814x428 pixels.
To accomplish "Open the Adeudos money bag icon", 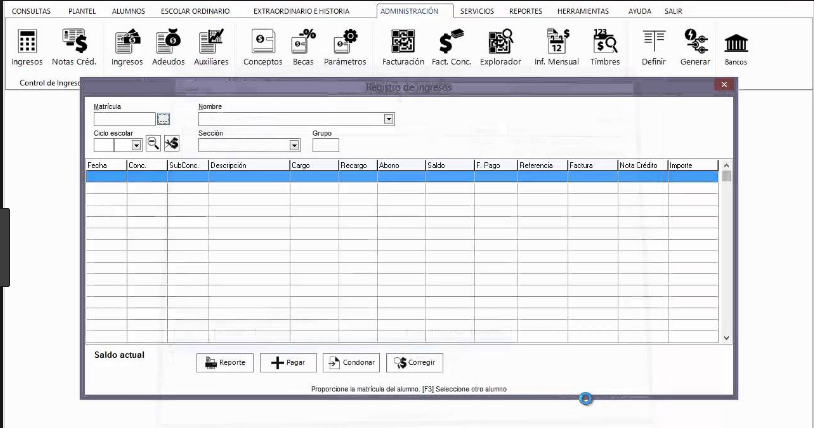I will click(x=168, y=47).
